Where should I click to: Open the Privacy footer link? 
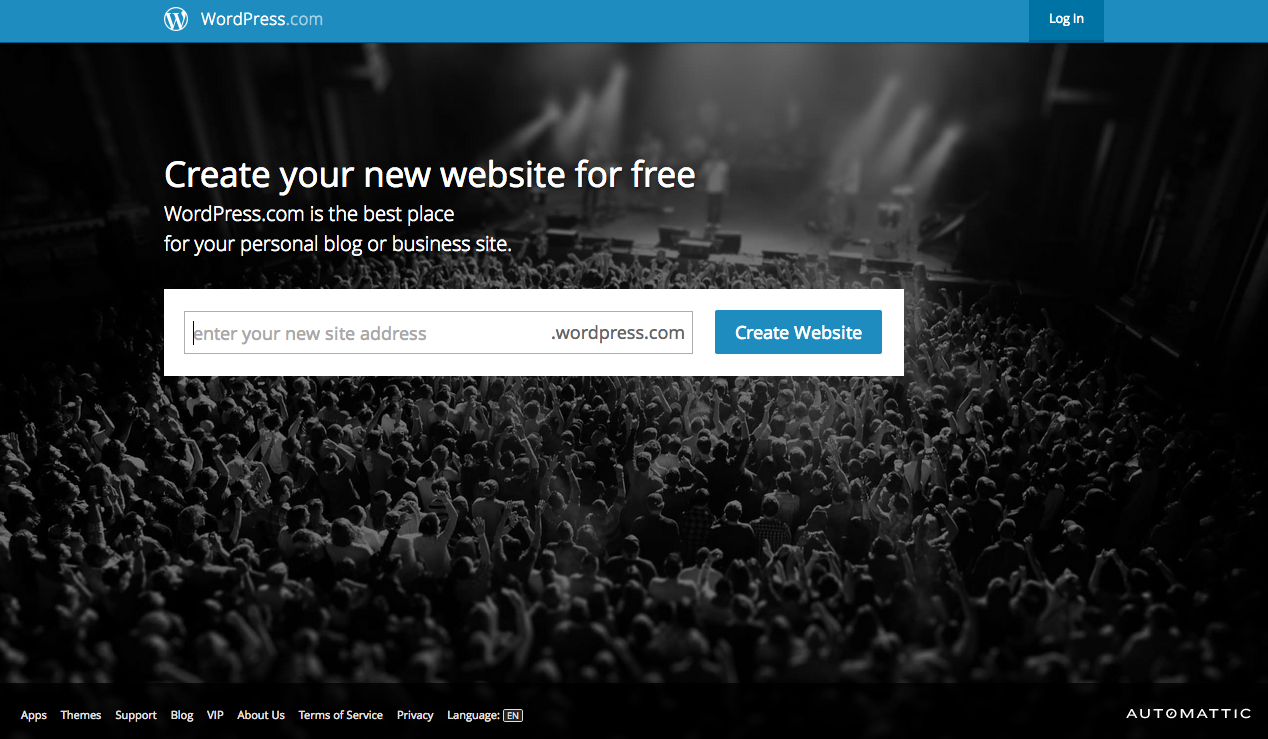(415, 715)
